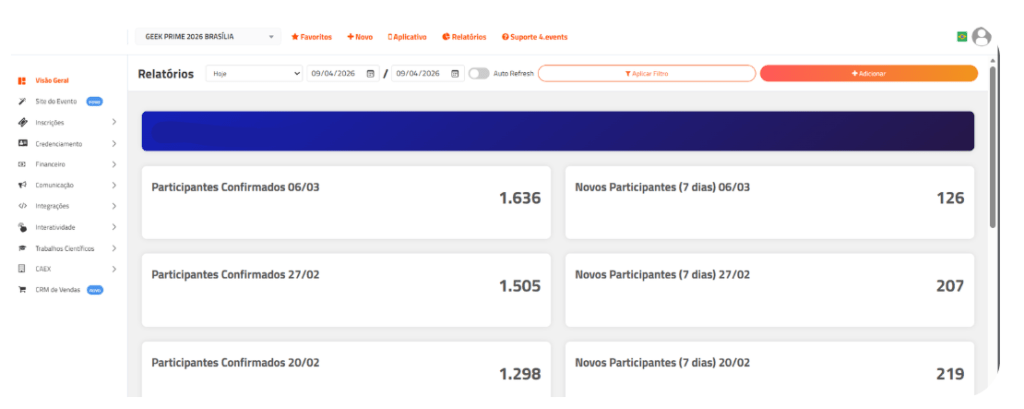Open the Hoje period dropdown
1024x409 pixels.
click(x=254, y=73)
